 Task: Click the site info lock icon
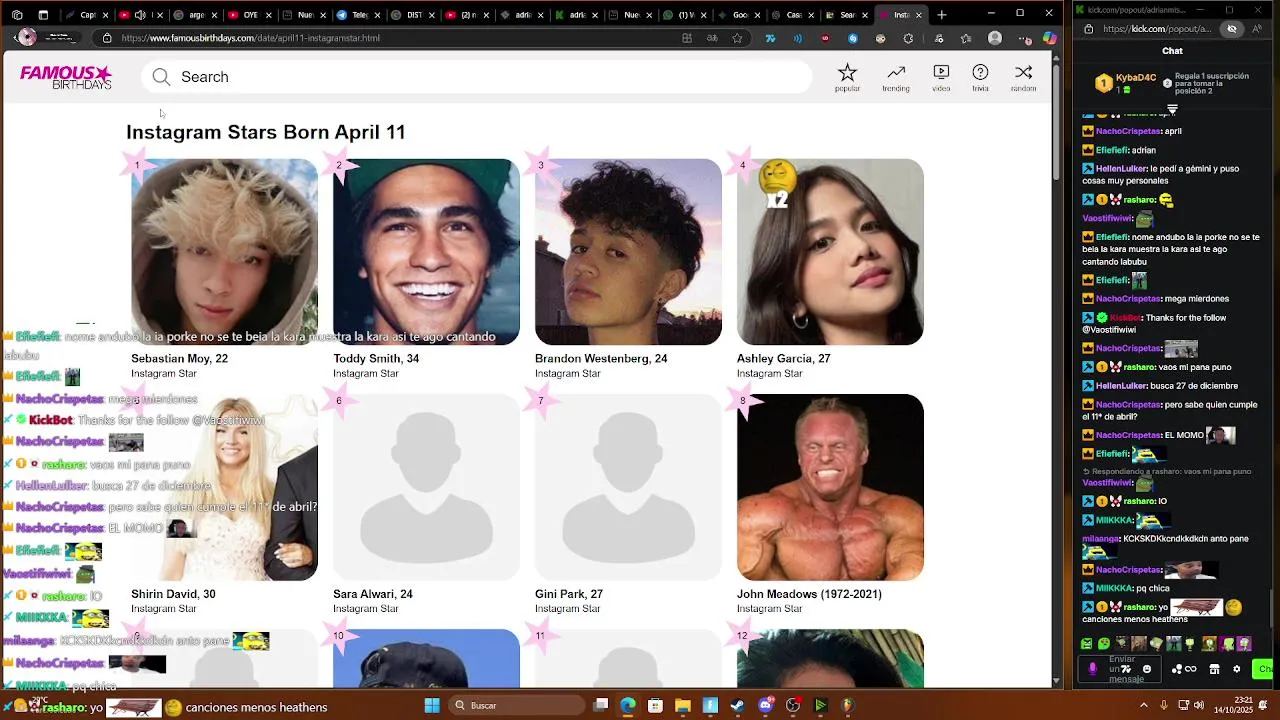pos(107,38)
